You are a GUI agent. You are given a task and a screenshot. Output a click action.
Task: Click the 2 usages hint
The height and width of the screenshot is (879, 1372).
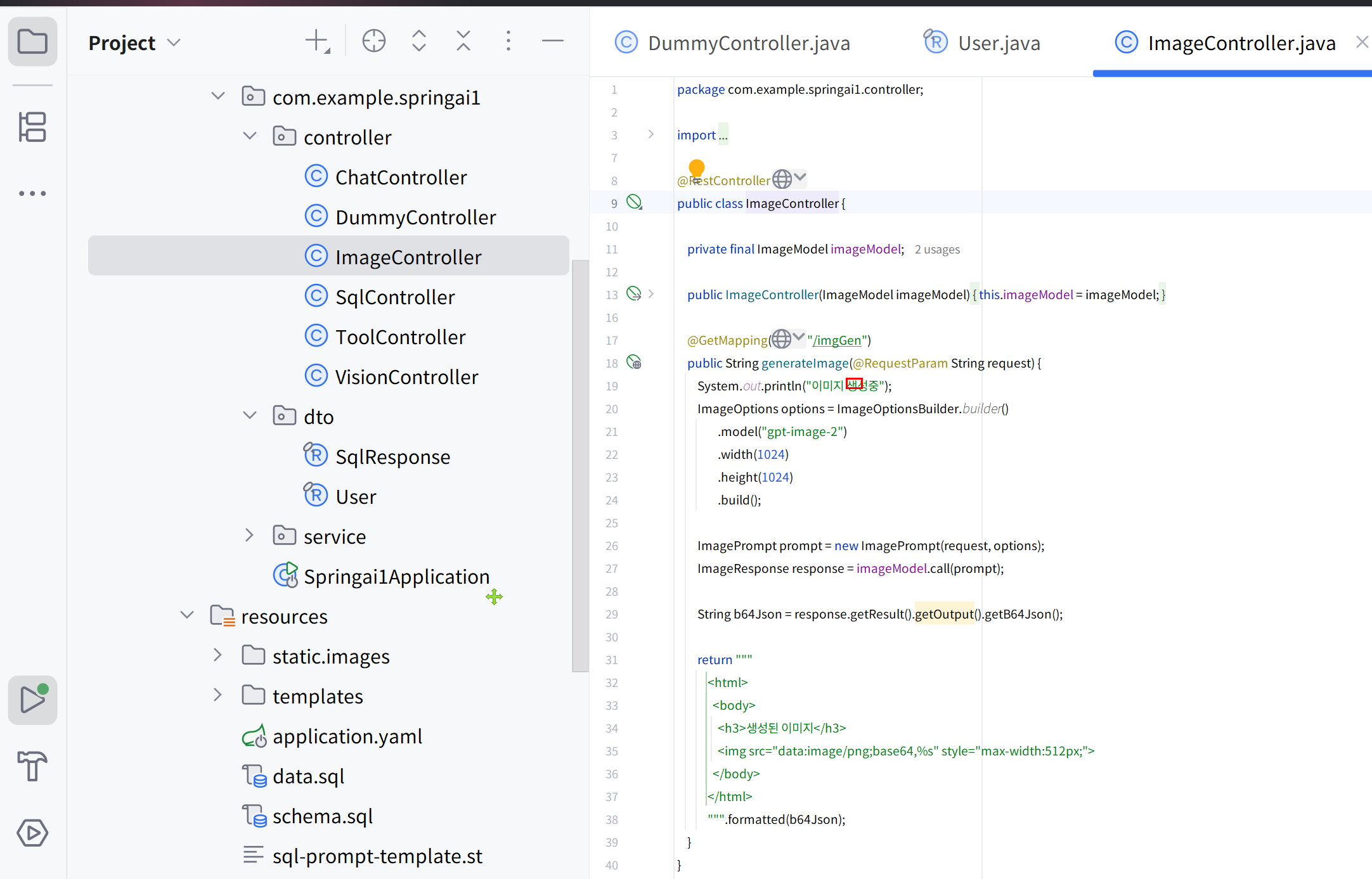pos(937,249)
